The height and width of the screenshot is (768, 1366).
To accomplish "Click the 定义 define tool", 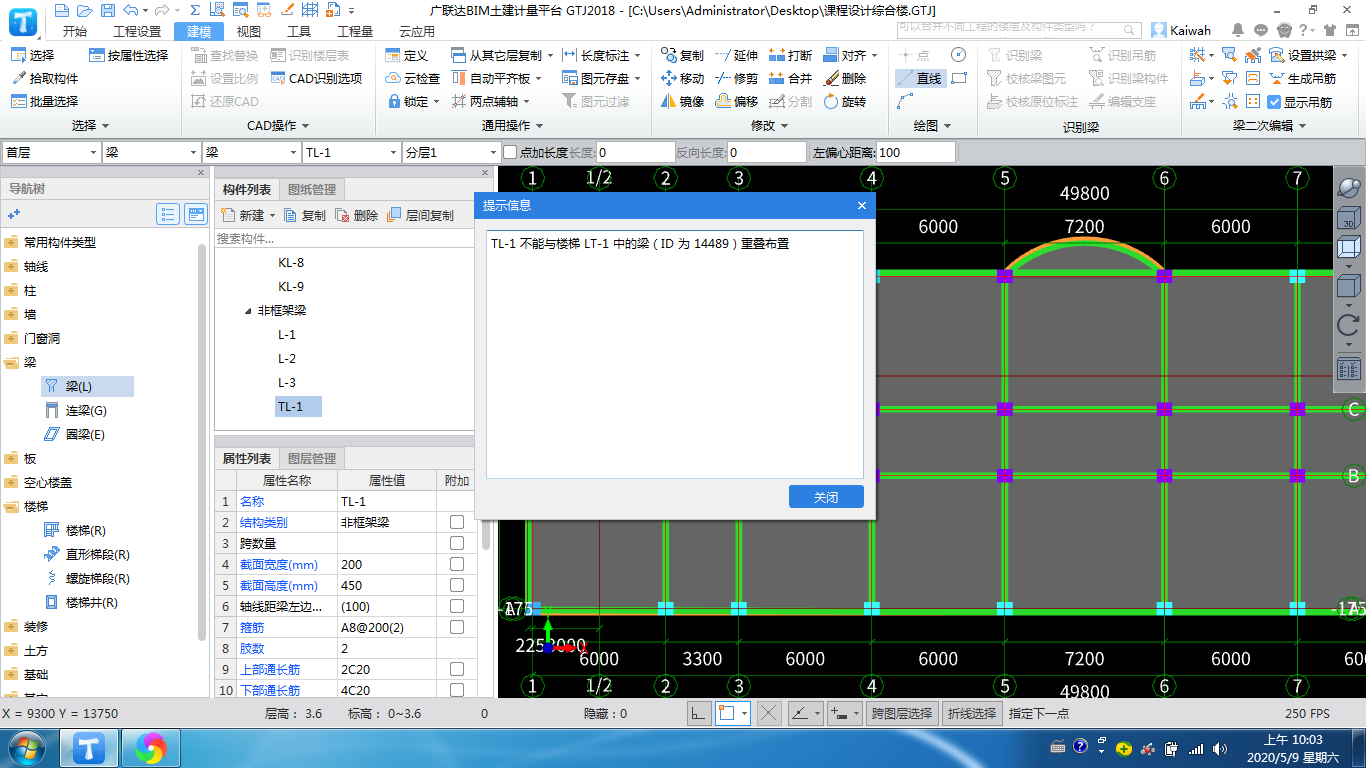I will tap(406, 55).
